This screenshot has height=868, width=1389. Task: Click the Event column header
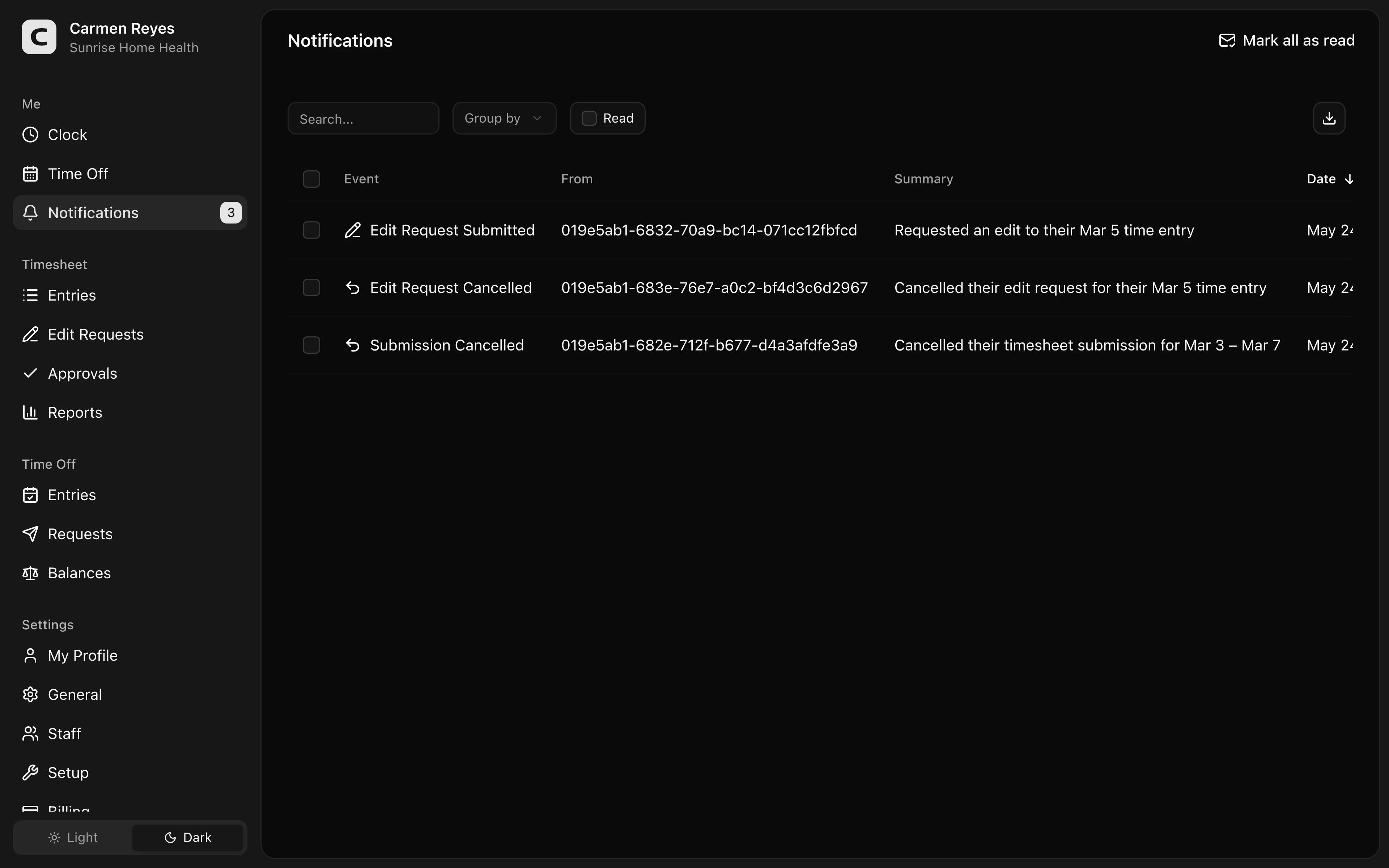(x=361, y=179)
